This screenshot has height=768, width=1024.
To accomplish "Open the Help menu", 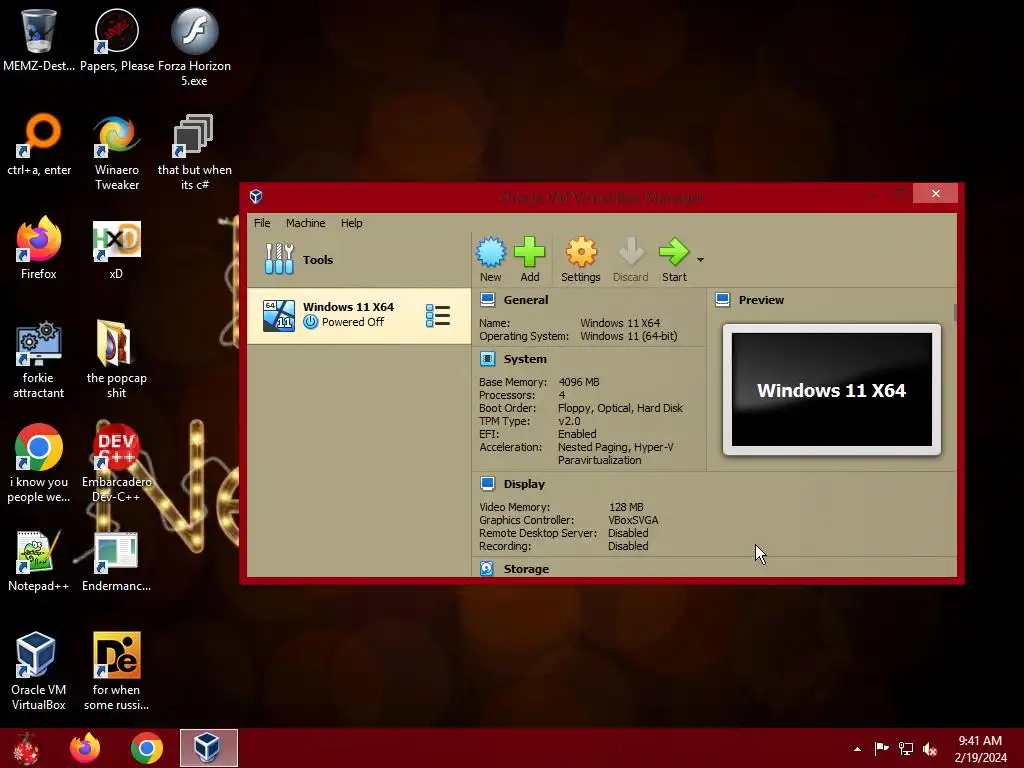I will [x=351, y=223].
